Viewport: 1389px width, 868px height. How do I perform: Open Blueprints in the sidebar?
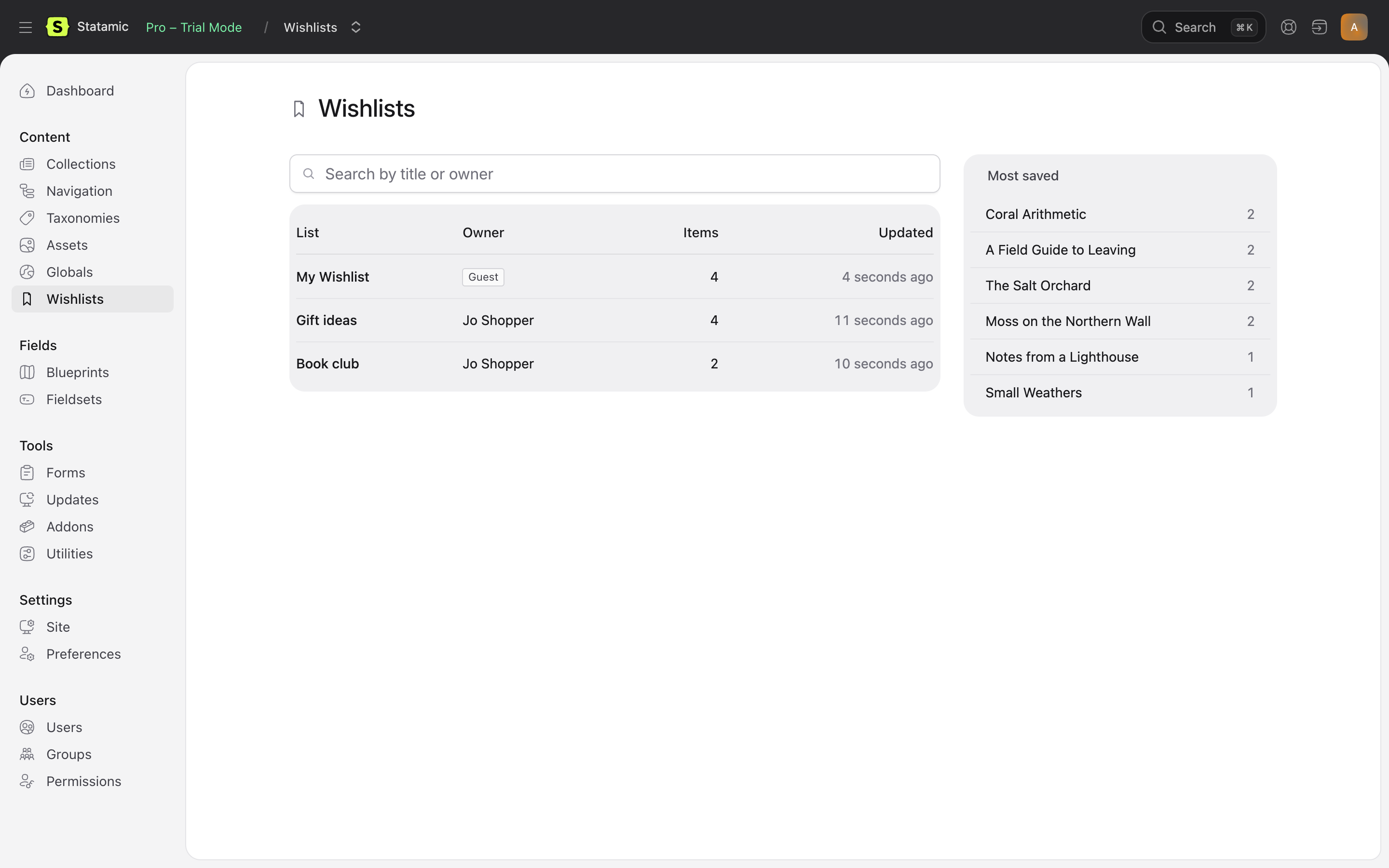[x=93, y=372]
